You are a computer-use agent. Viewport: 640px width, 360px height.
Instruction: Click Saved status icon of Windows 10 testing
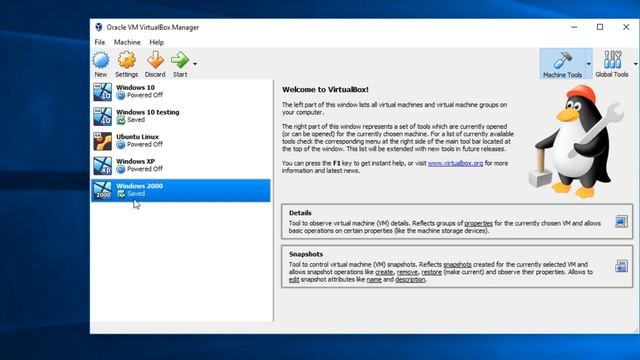coord(120,120)
